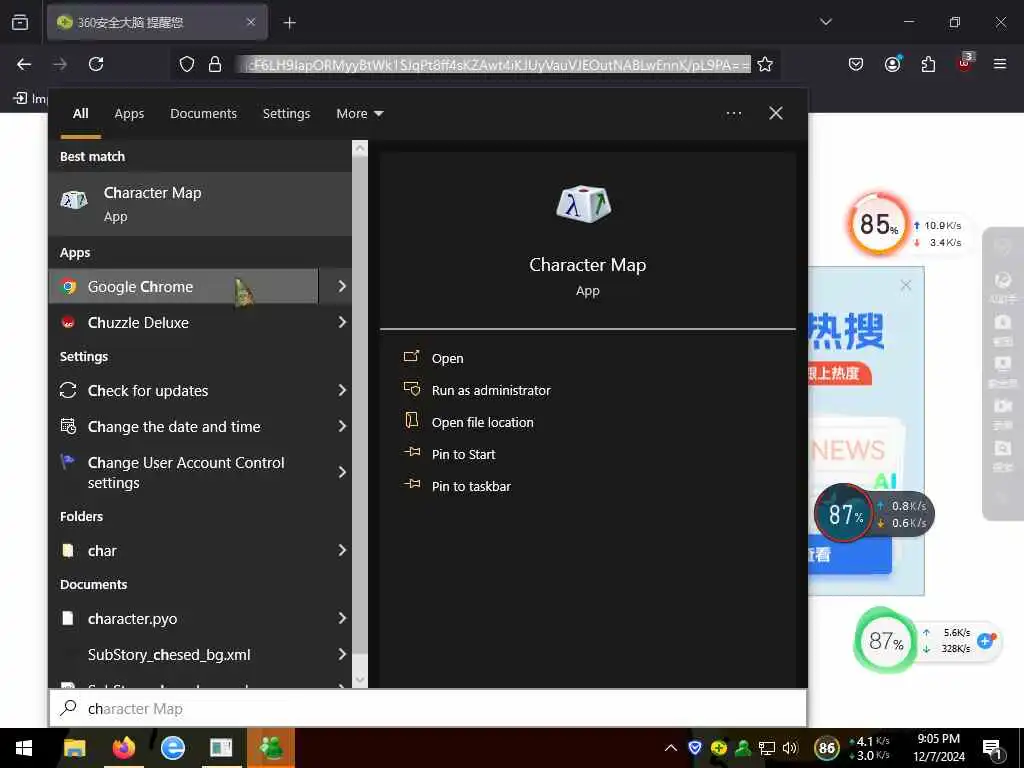The width and height of the screenshot is (1024, 768).
Task: Expand Google Chrome result arrow
Action: click(342, 286)
